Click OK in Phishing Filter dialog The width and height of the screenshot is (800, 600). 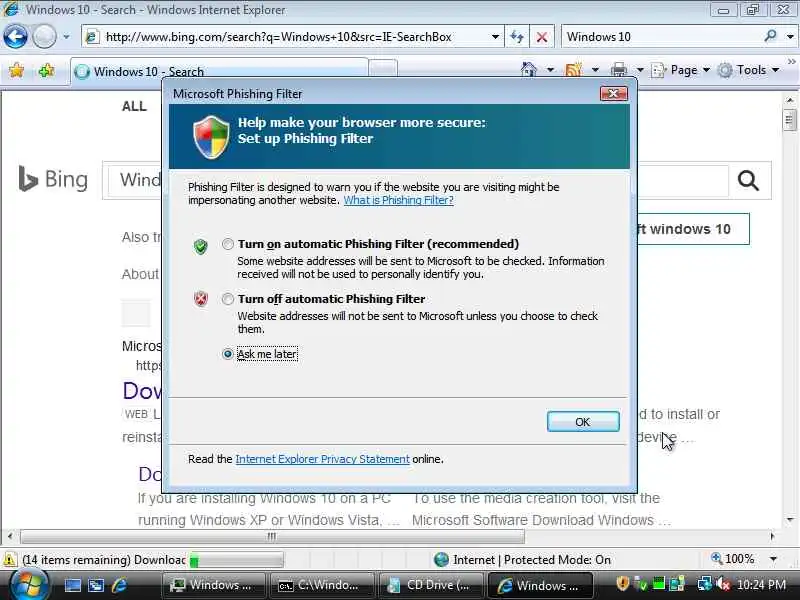tap(583, 422)
